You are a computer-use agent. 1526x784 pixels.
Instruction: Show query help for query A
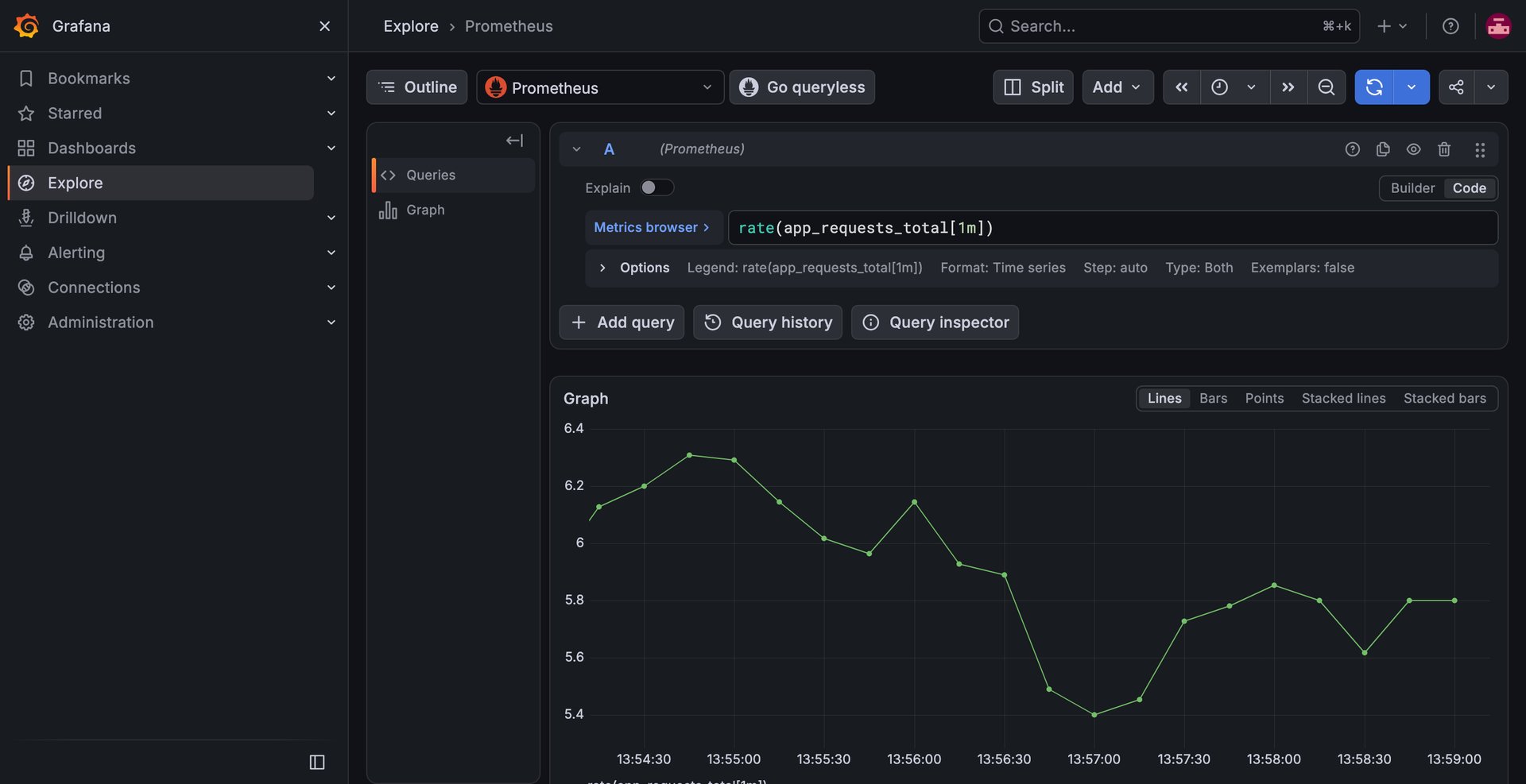tap(1352, 149)
